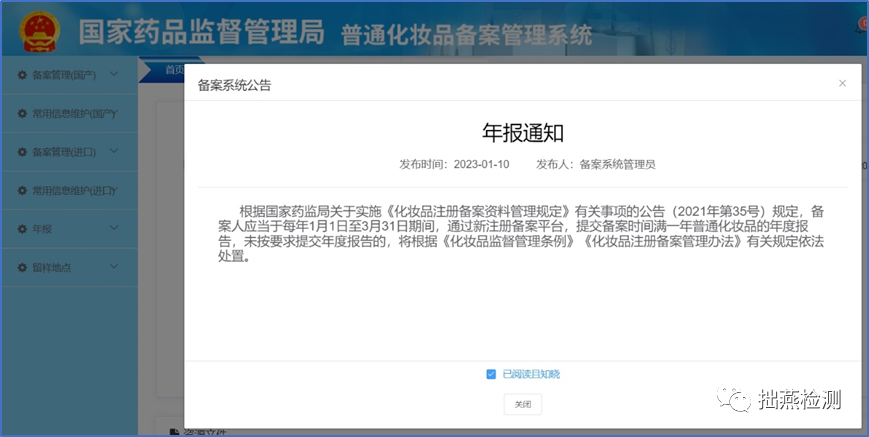The image size is (869, 437).
Task: Click the 普通化妆品备案管理系统 header text
Action: coord(467,35)
